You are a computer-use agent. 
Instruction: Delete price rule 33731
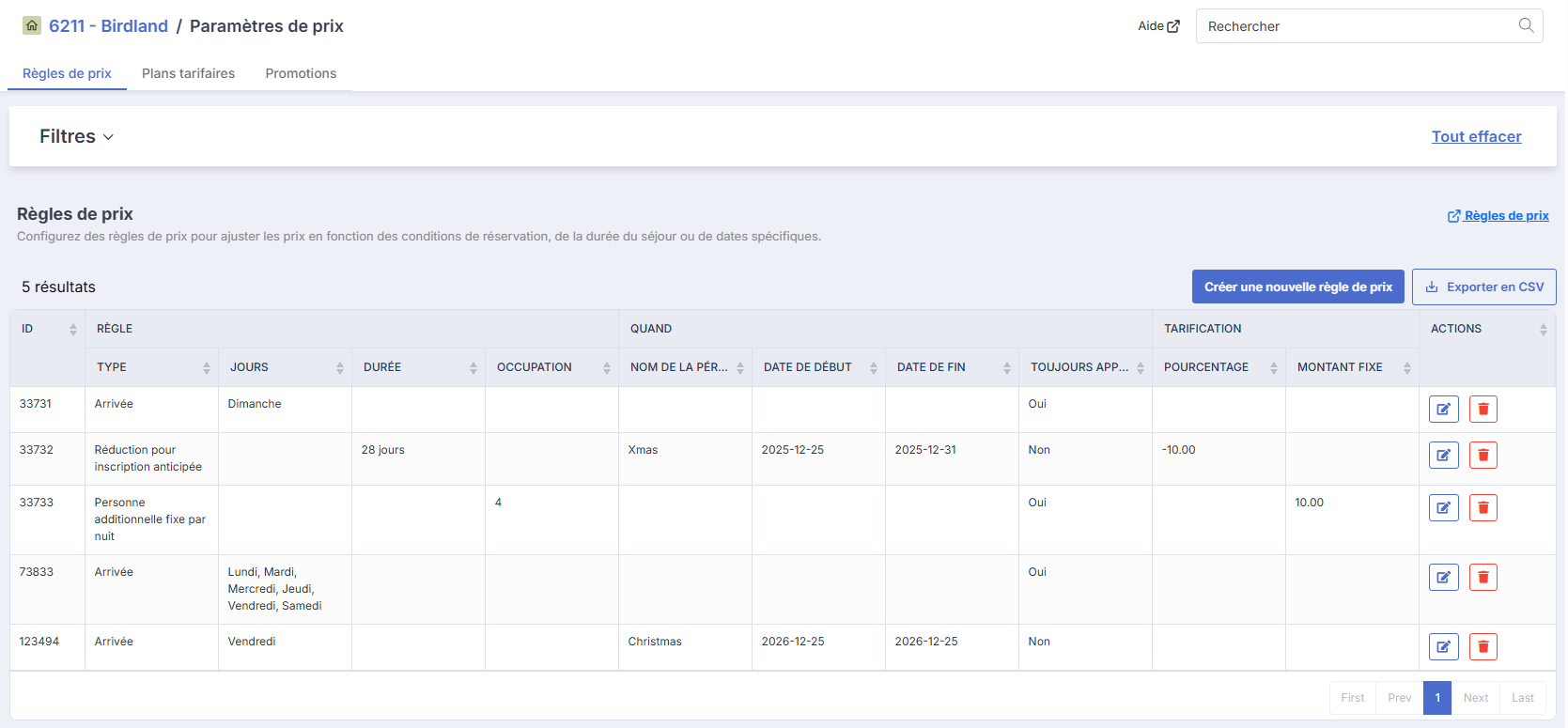(1483, 410)
